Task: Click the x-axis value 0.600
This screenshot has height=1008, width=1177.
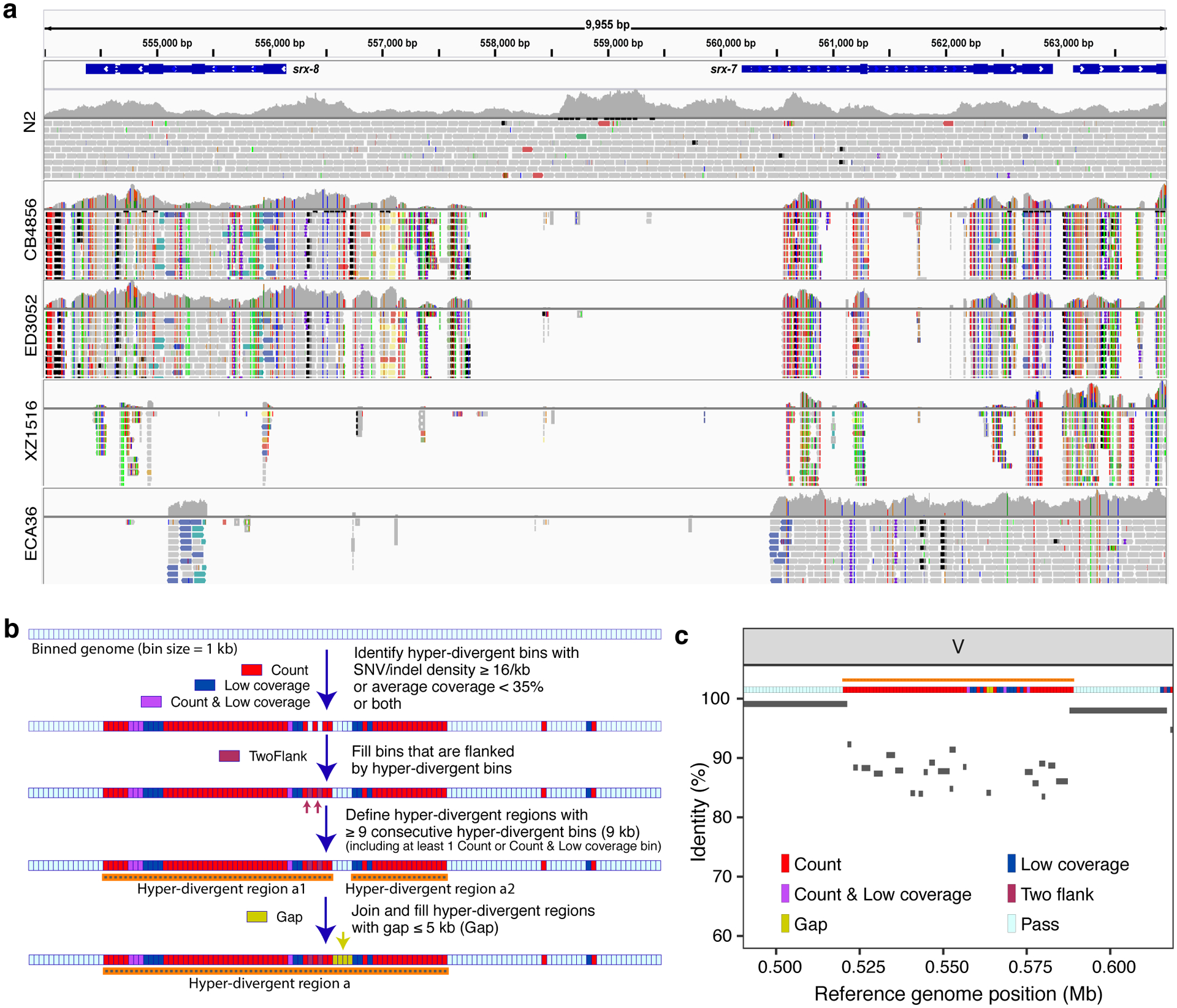Action: click(x=1114, y=967)
